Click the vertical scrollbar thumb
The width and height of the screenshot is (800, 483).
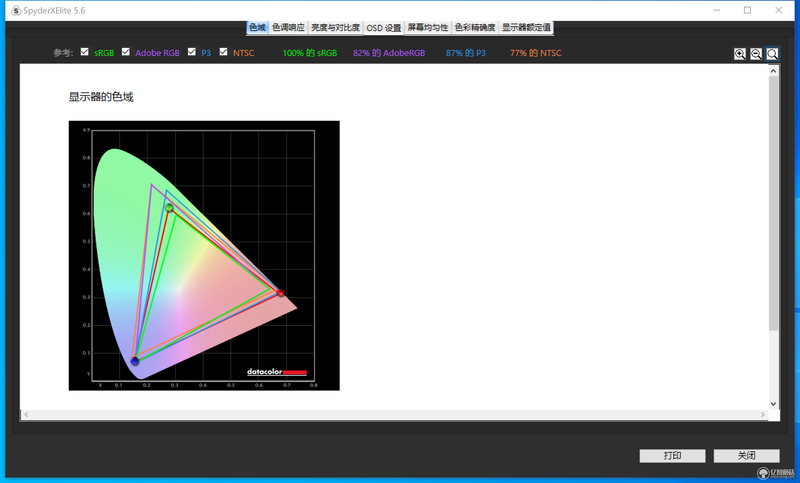pos(773,203)
